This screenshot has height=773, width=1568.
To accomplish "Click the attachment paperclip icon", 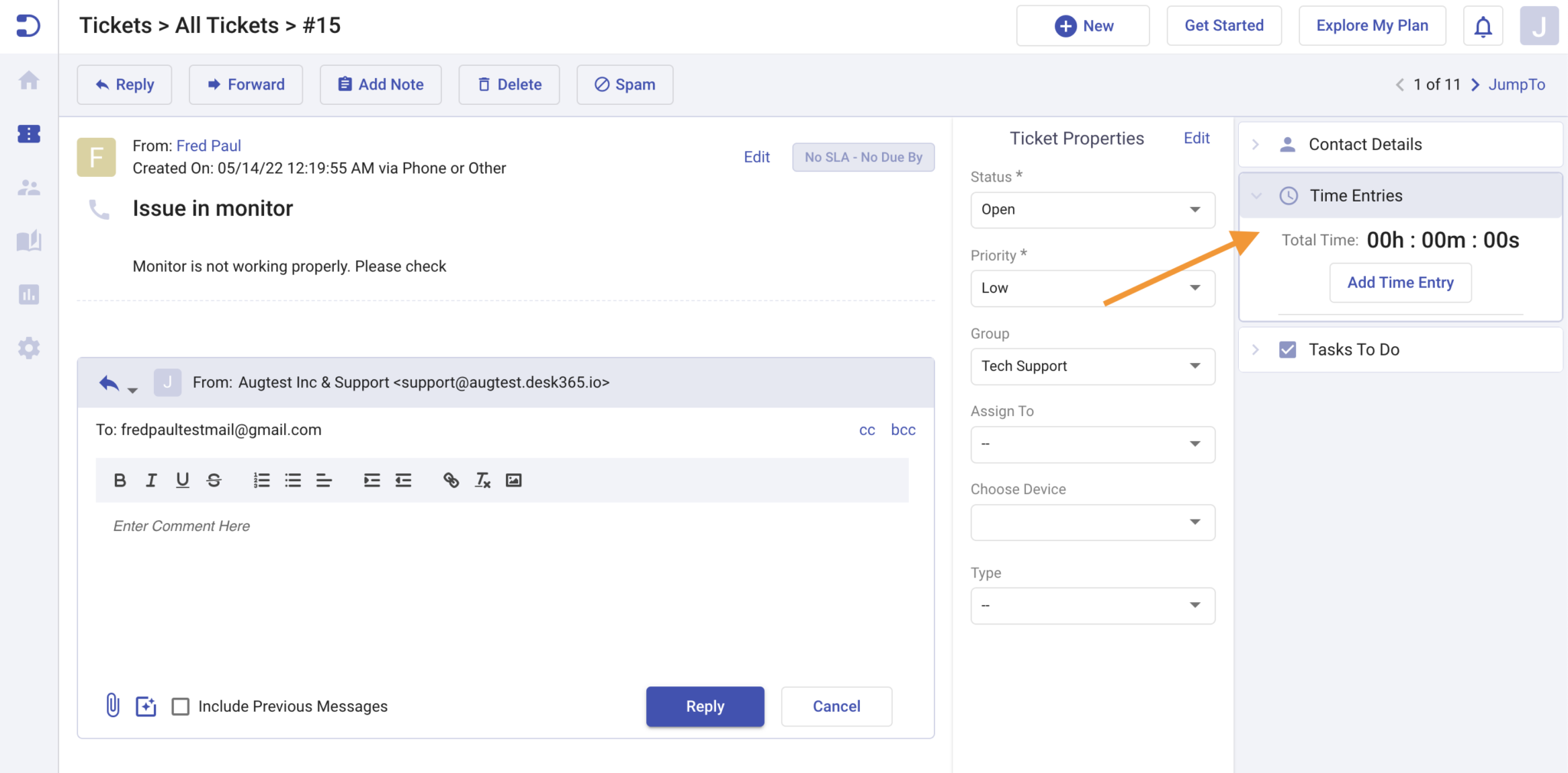I will (x=113, y=706).
